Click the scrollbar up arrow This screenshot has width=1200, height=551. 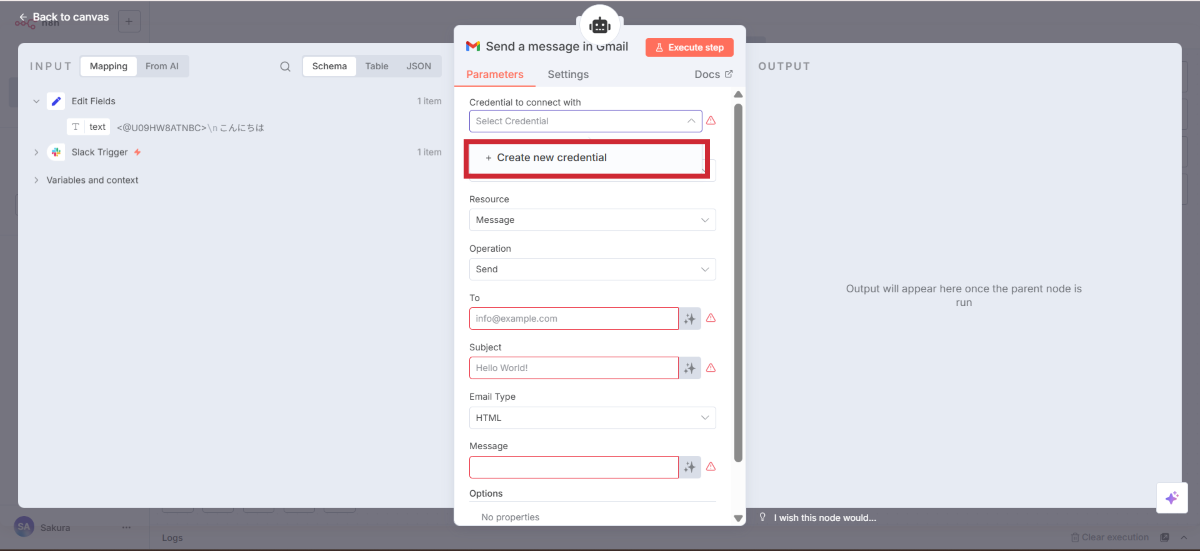pos(739,95)
